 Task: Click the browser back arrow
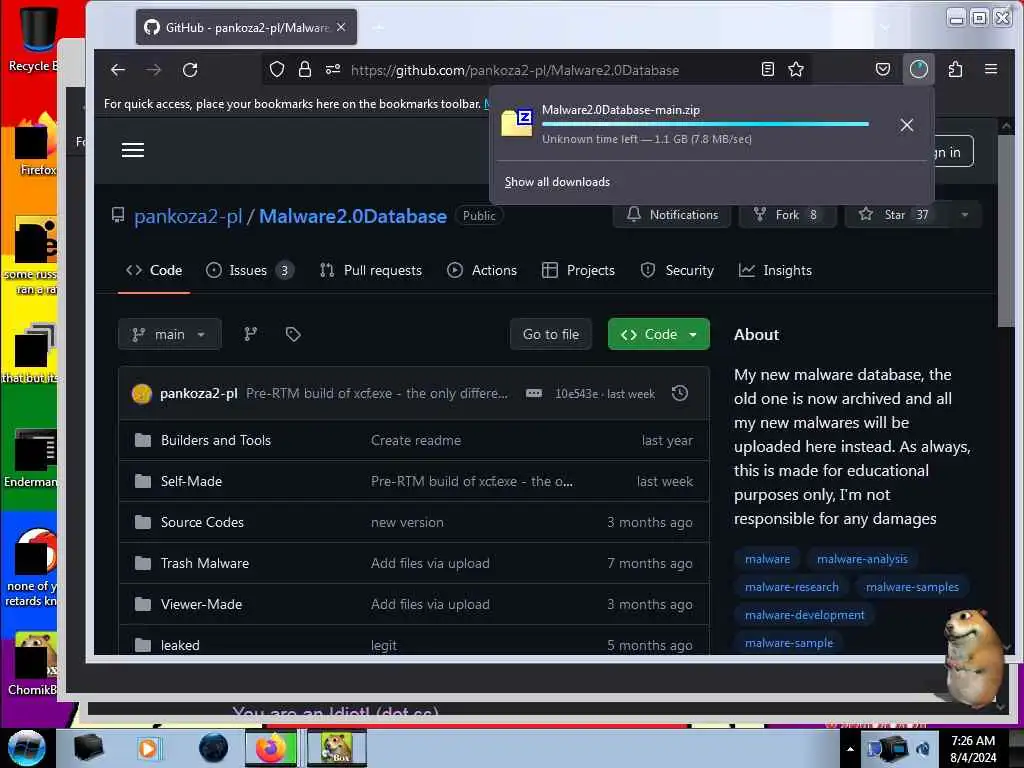click(x=118, y=70)
